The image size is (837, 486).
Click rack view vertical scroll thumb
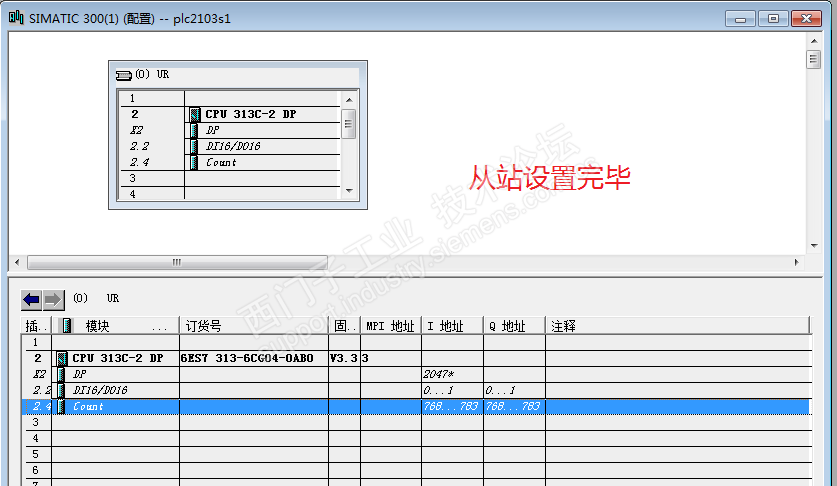click(x=349, y=124)
